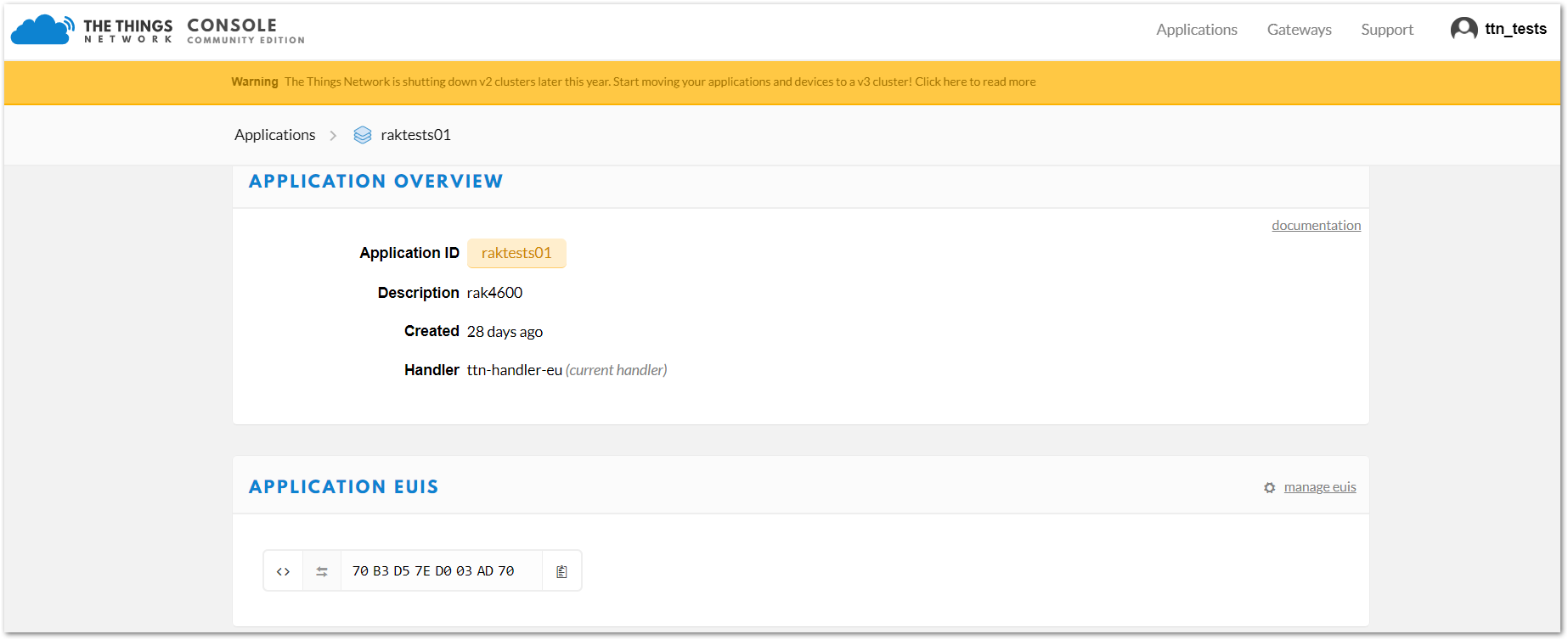Click the bold Warning label in the banner
Viewport: 1568px width, 640px height.
point(255,82)
